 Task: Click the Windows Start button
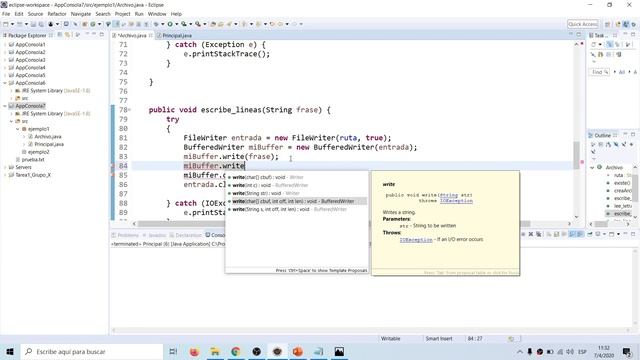[x=10, y=351]
